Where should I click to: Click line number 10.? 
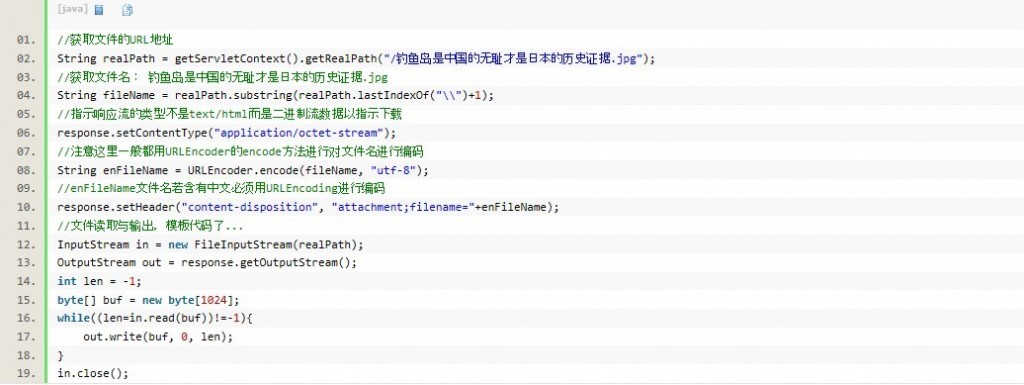[x=27, y=208]
